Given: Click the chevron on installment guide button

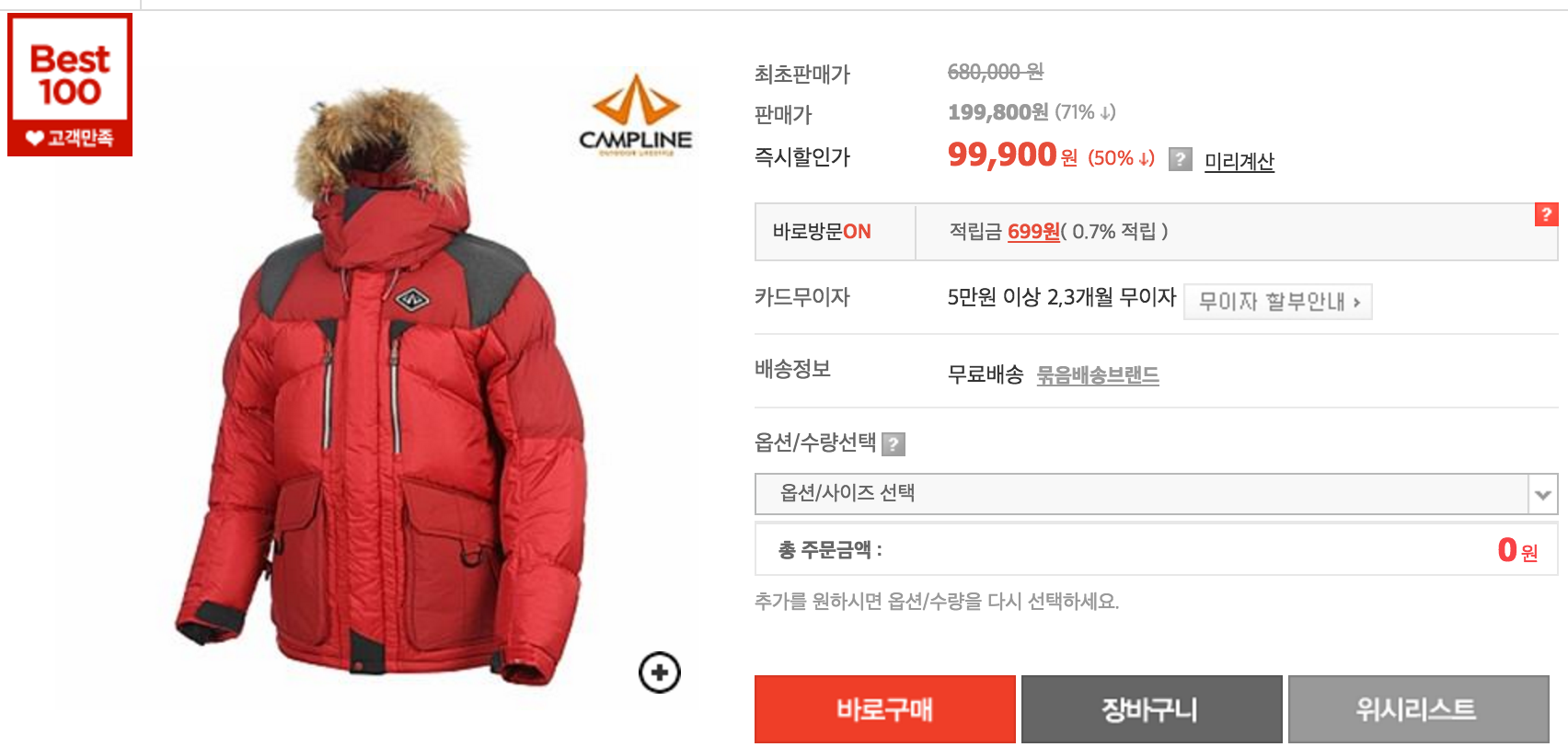Looking at the screenshot, I should [1356, 303].
